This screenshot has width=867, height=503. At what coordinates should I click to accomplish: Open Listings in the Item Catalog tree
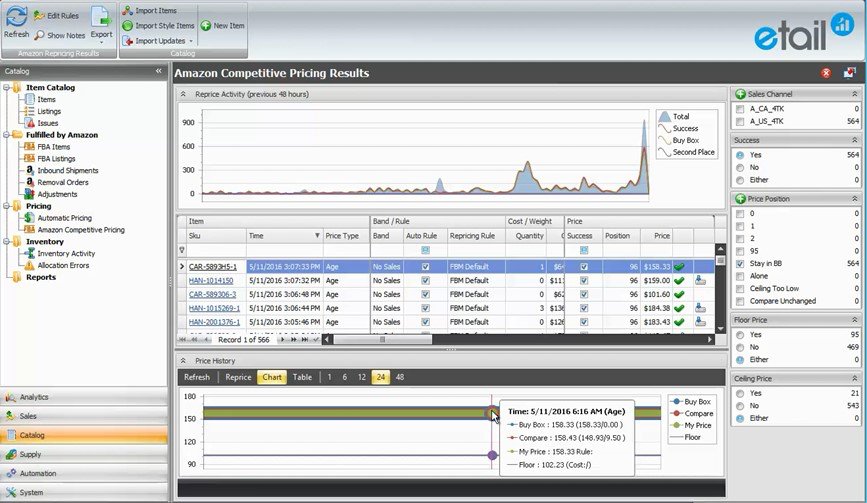point(49,111)
